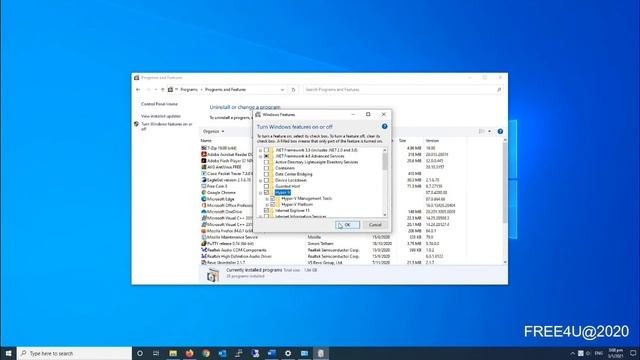
Task: Confirm Windows Features with OK button
Action: pos(347,225)
